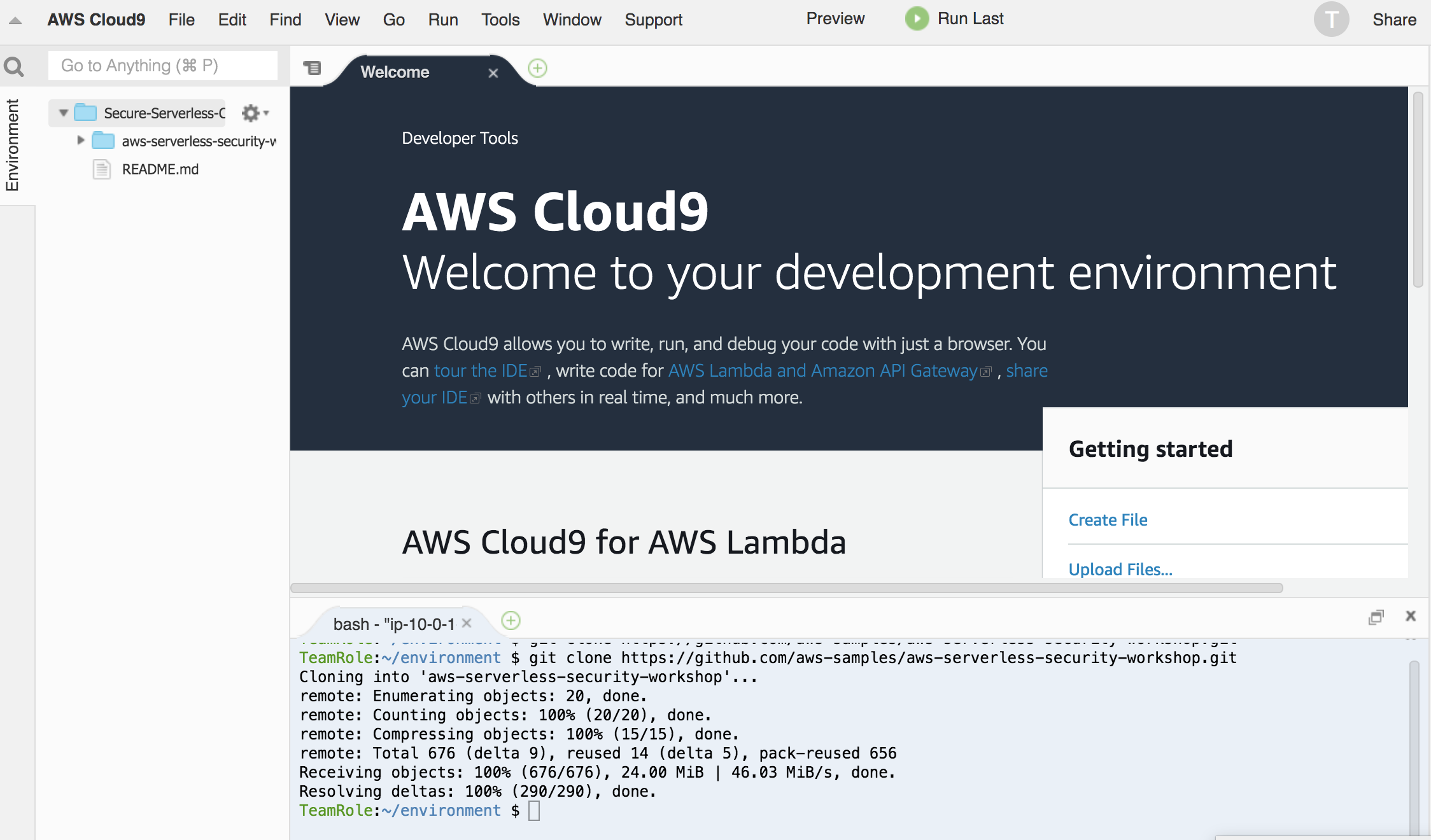The image size is (1431, 840).
Task: Click the Welcome page horizontal scrollbar
Action: tap(786, 587)
